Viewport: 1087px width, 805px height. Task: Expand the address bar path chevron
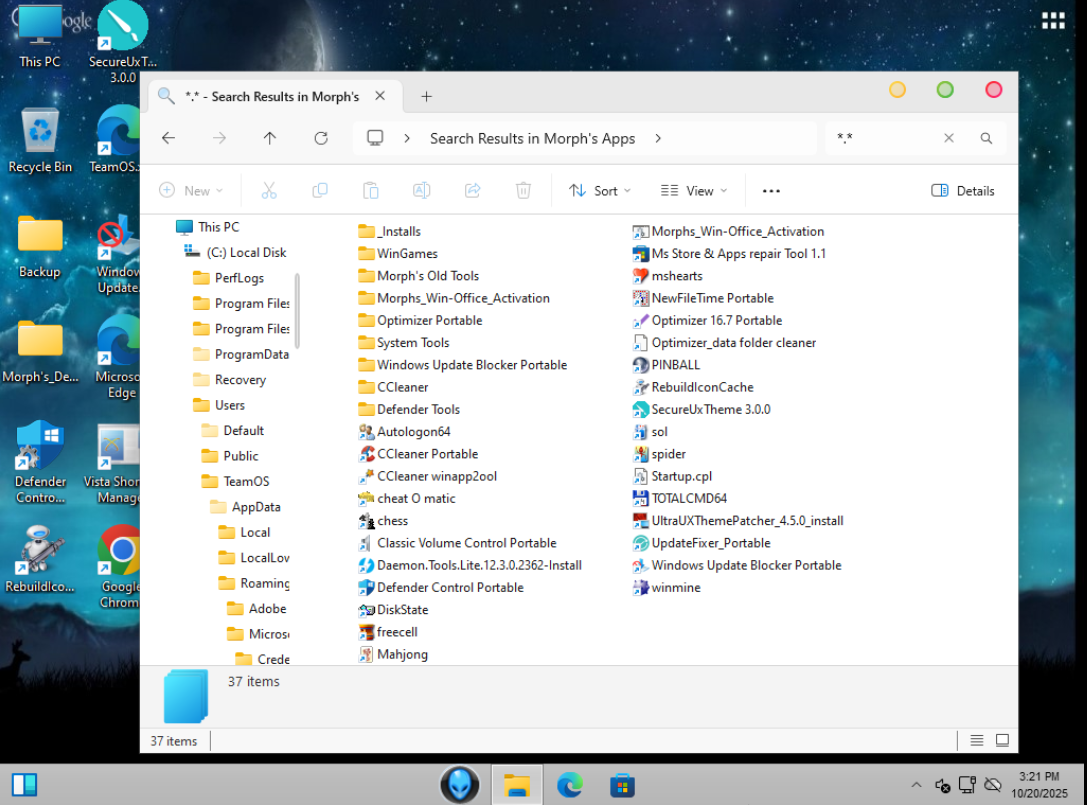(657, 138)
